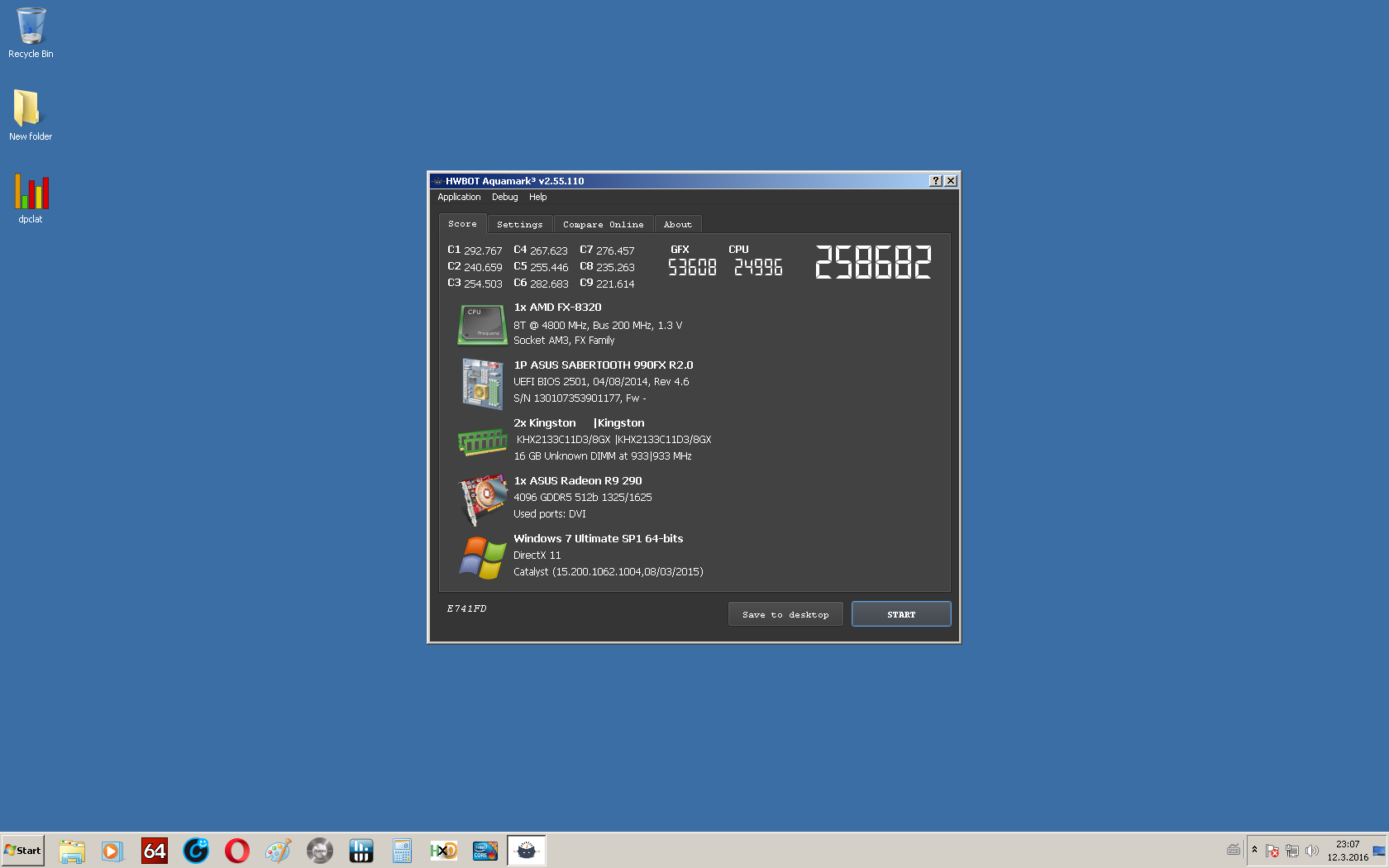
Task: Click the Catalyst driver version line
Action: 609,571
